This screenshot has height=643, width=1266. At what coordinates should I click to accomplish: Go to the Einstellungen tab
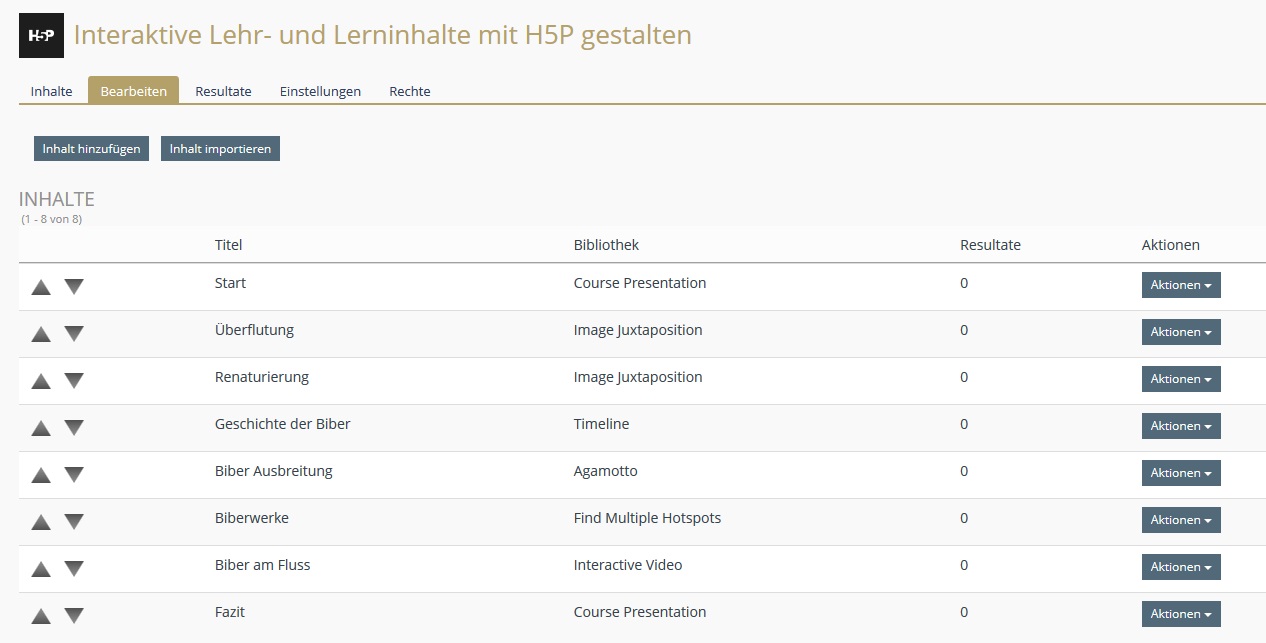pyautogui.click(x=320, y=91)
